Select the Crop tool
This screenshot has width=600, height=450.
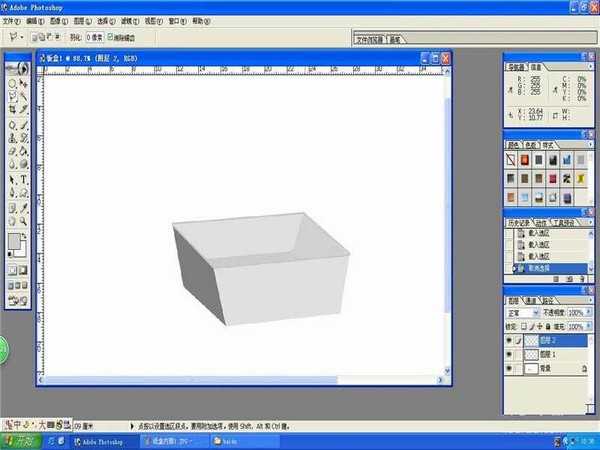12,109
